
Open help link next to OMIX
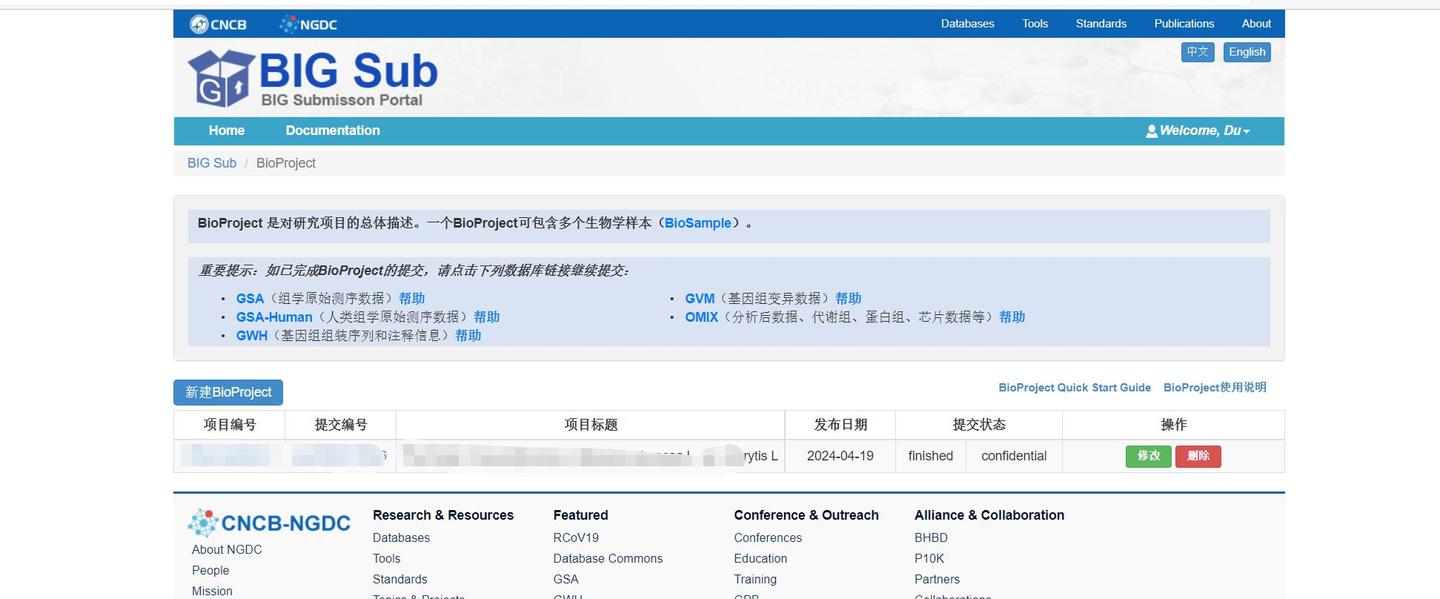click(x=1012, y=317)
